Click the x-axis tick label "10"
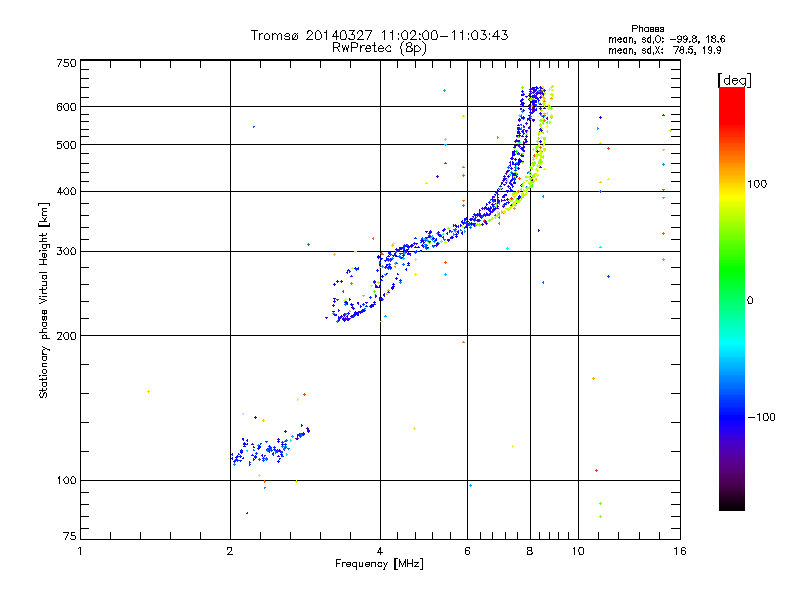Image resolution: width=800 pixels, height=600 pixels. click(x=578, y=551)
